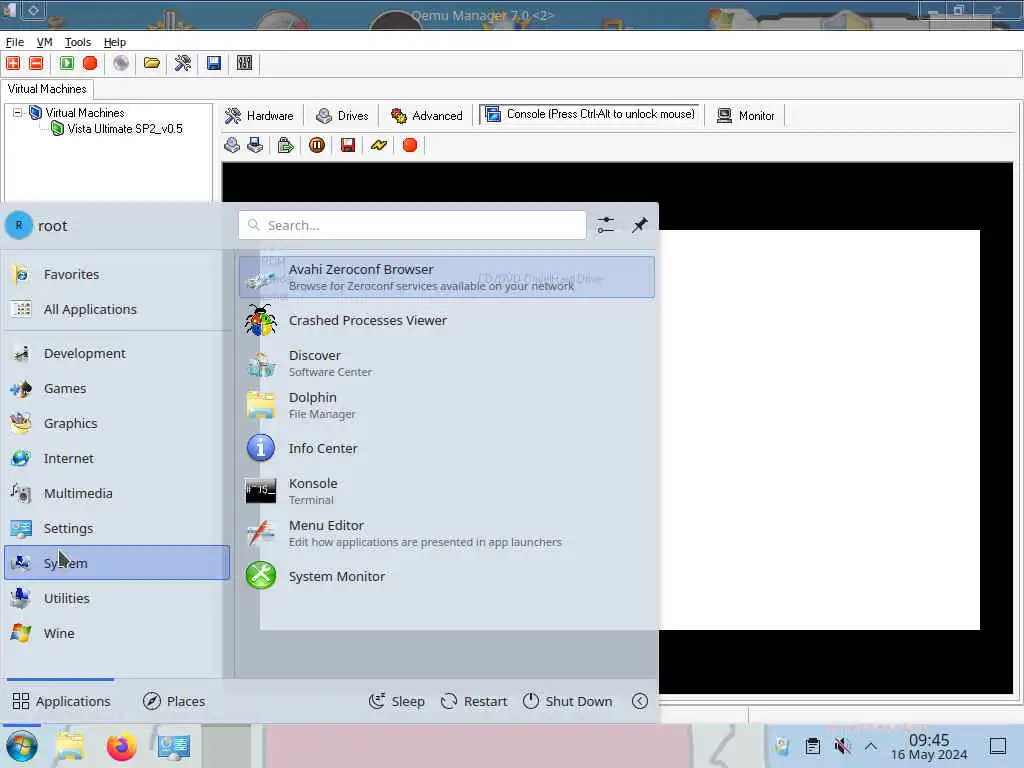The height and width of the screenshot is (768, 1024).
Task: Click the blue save disk toolbar icon
Action: click(x=214, y=63)
